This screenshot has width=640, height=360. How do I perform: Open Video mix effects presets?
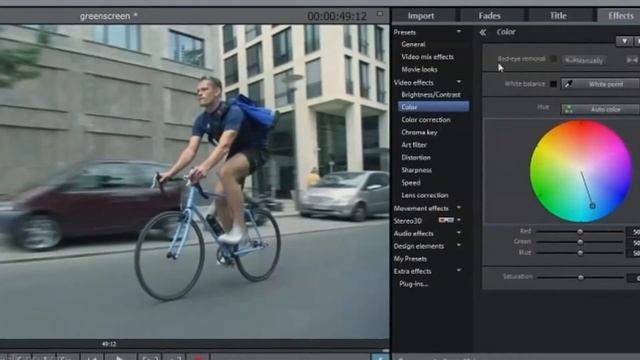coord(427,57)
